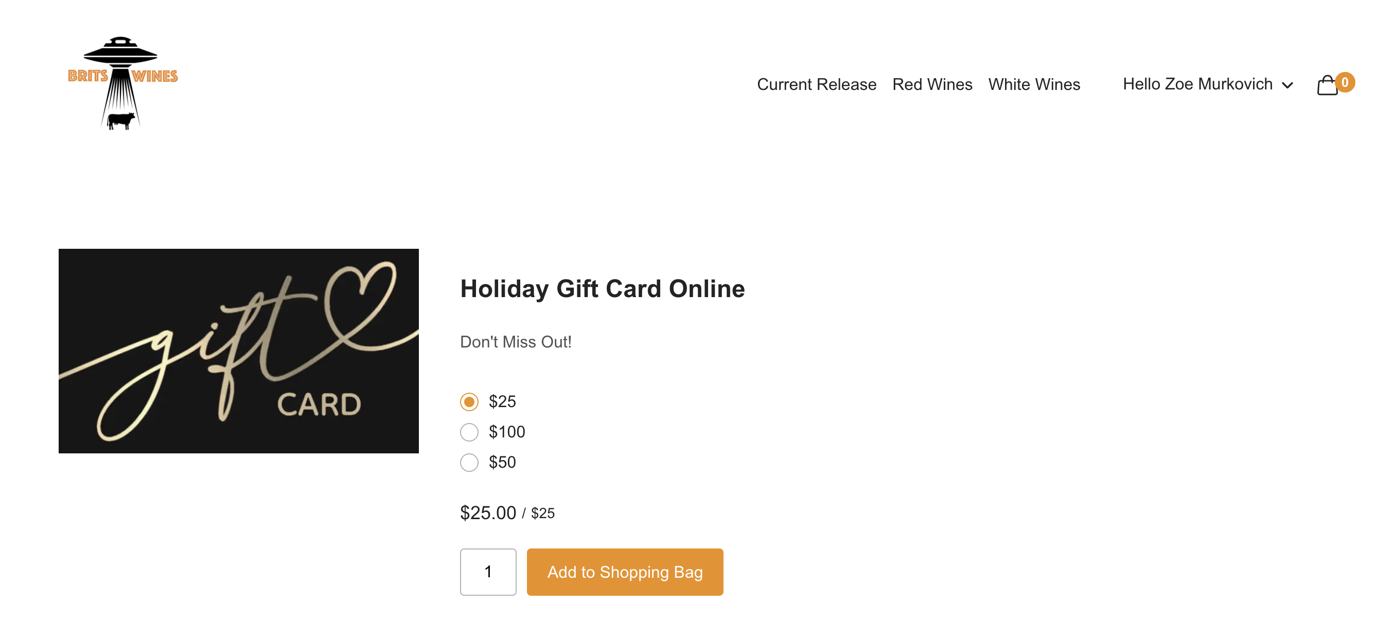Select the $50 gift card option
This screenshot has height=623, width=1376.
point(469,462)
